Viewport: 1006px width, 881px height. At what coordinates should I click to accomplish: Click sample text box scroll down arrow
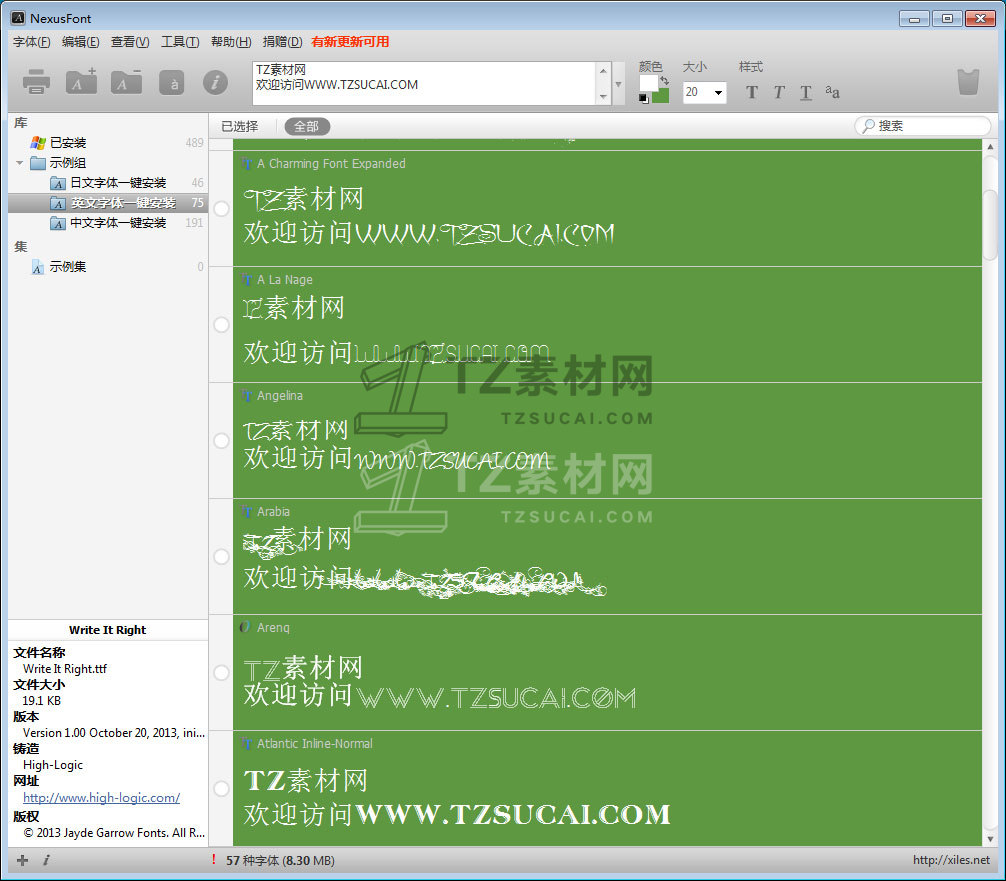pyautogui.click(x=603, y=97)
